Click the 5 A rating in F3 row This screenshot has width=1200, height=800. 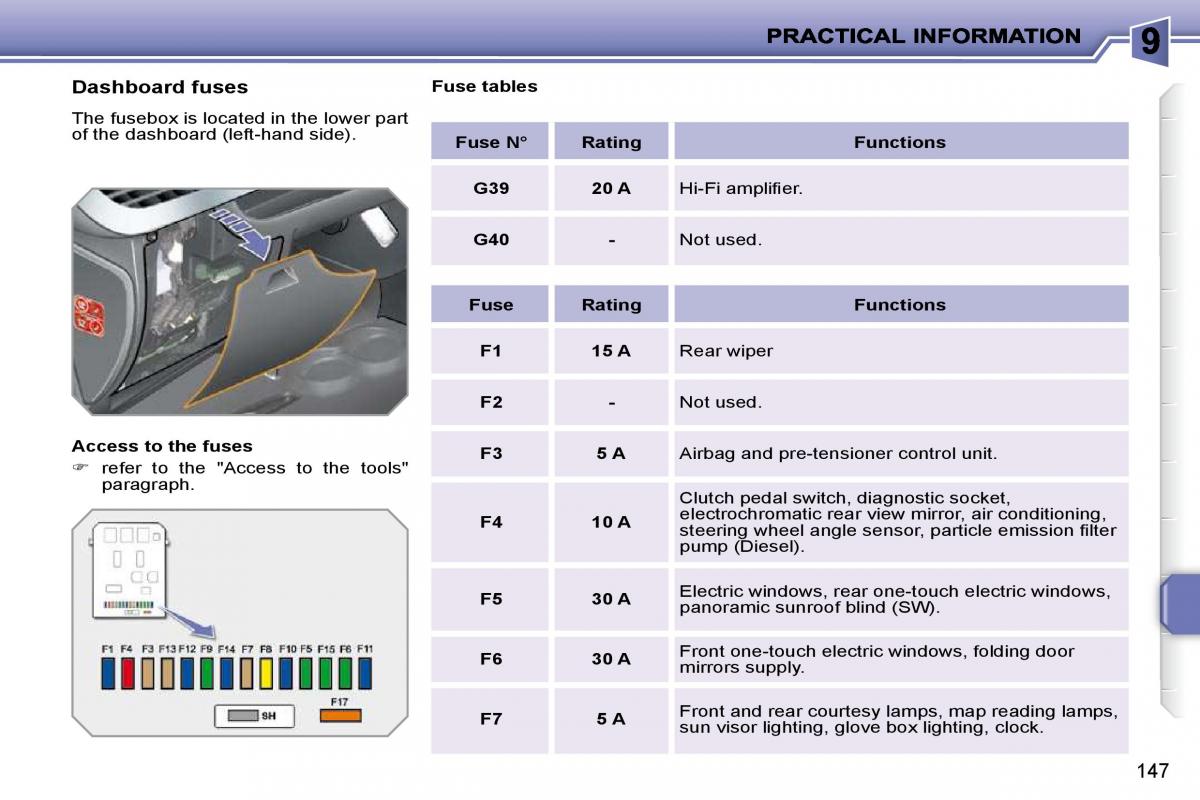pos(611,453)
